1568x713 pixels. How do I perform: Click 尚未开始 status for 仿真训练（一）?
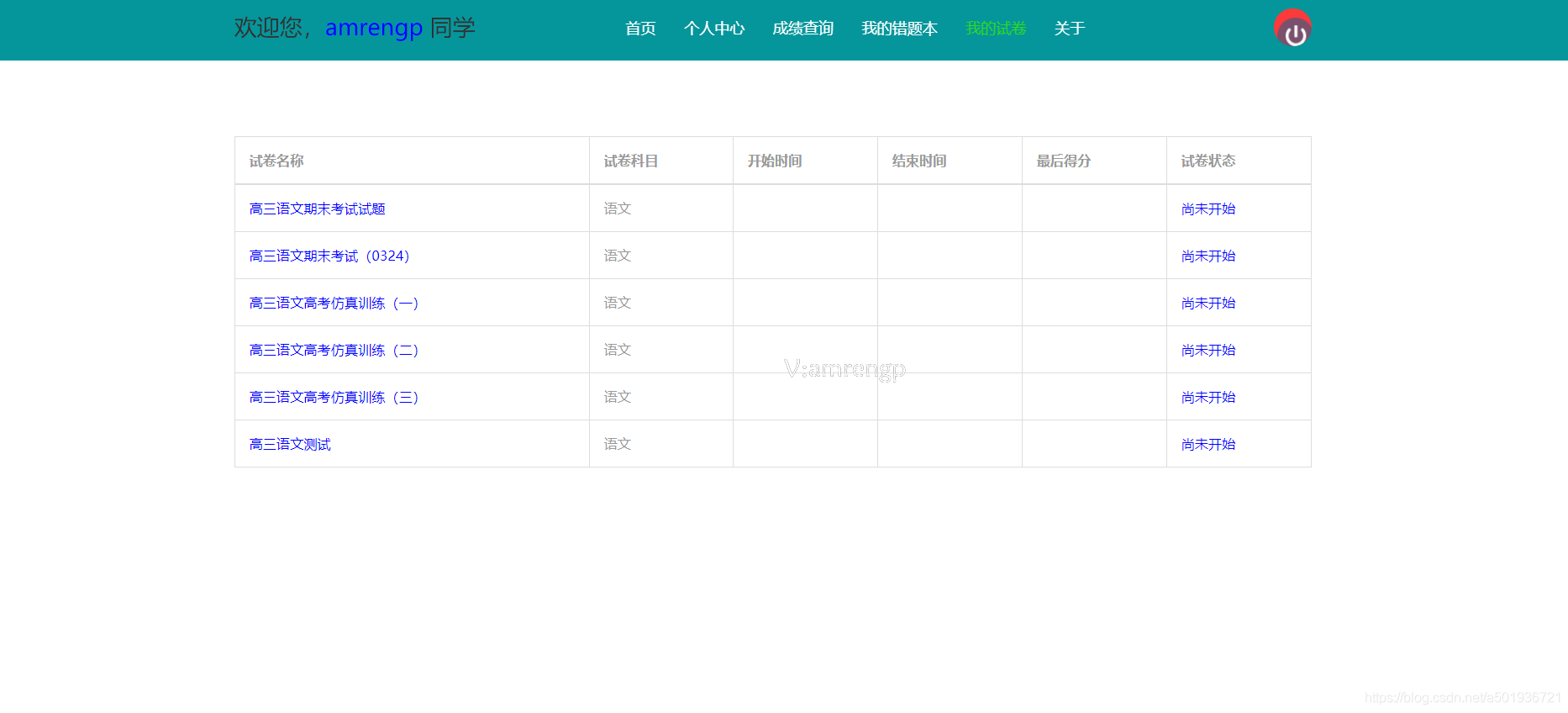coord(1208,303)
